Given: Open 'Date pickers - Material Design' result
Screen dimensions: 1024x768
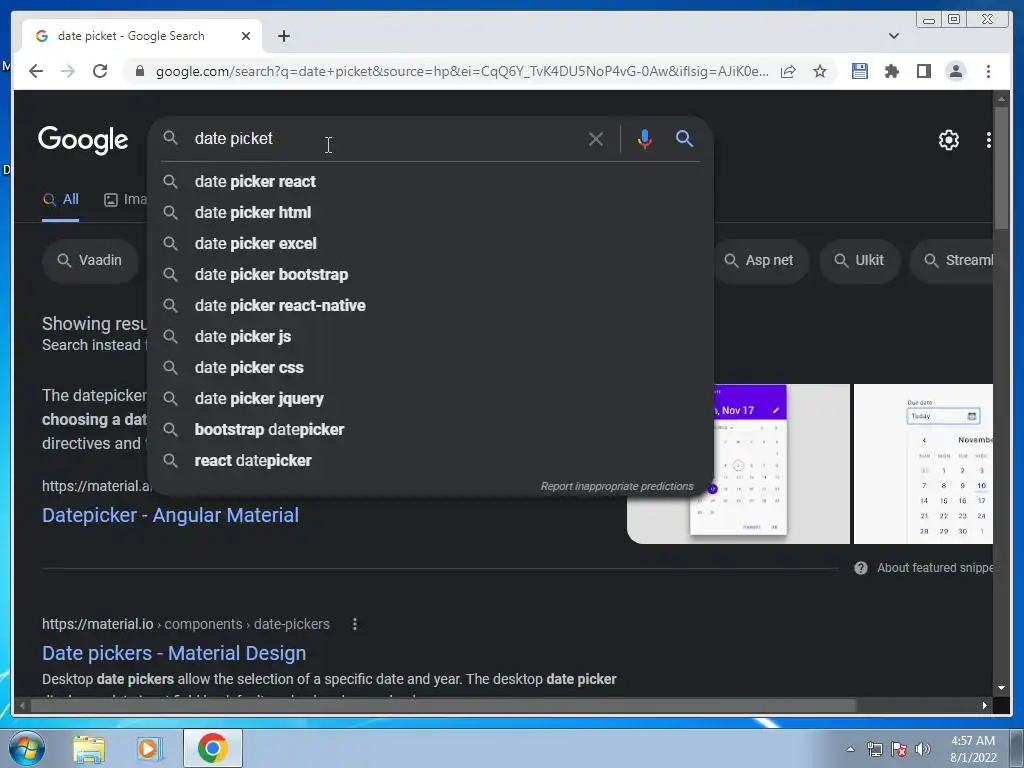Looking at the screenshot, I should (x=174, y=653).
